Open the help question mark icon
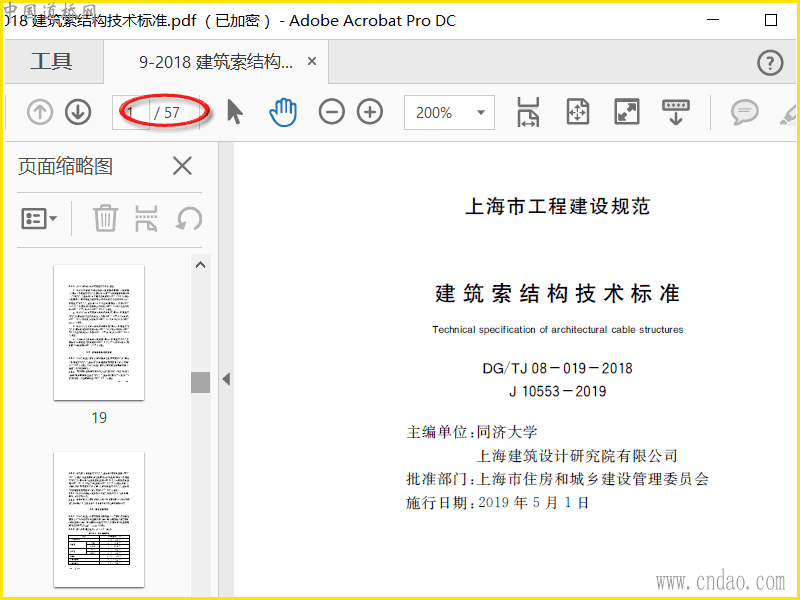The image size is (800, 600). click(x=770, y=63)
